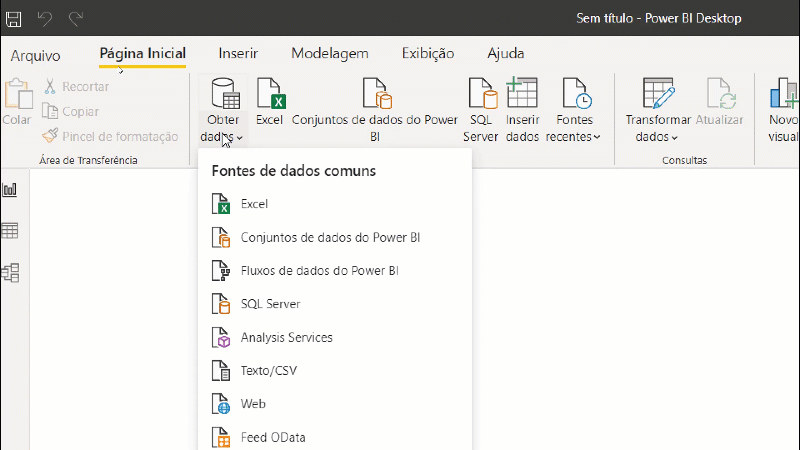The width and height of the screenshot is (800, 450).
Task: Click the save icon in title bar
Action: coord(14,19)
